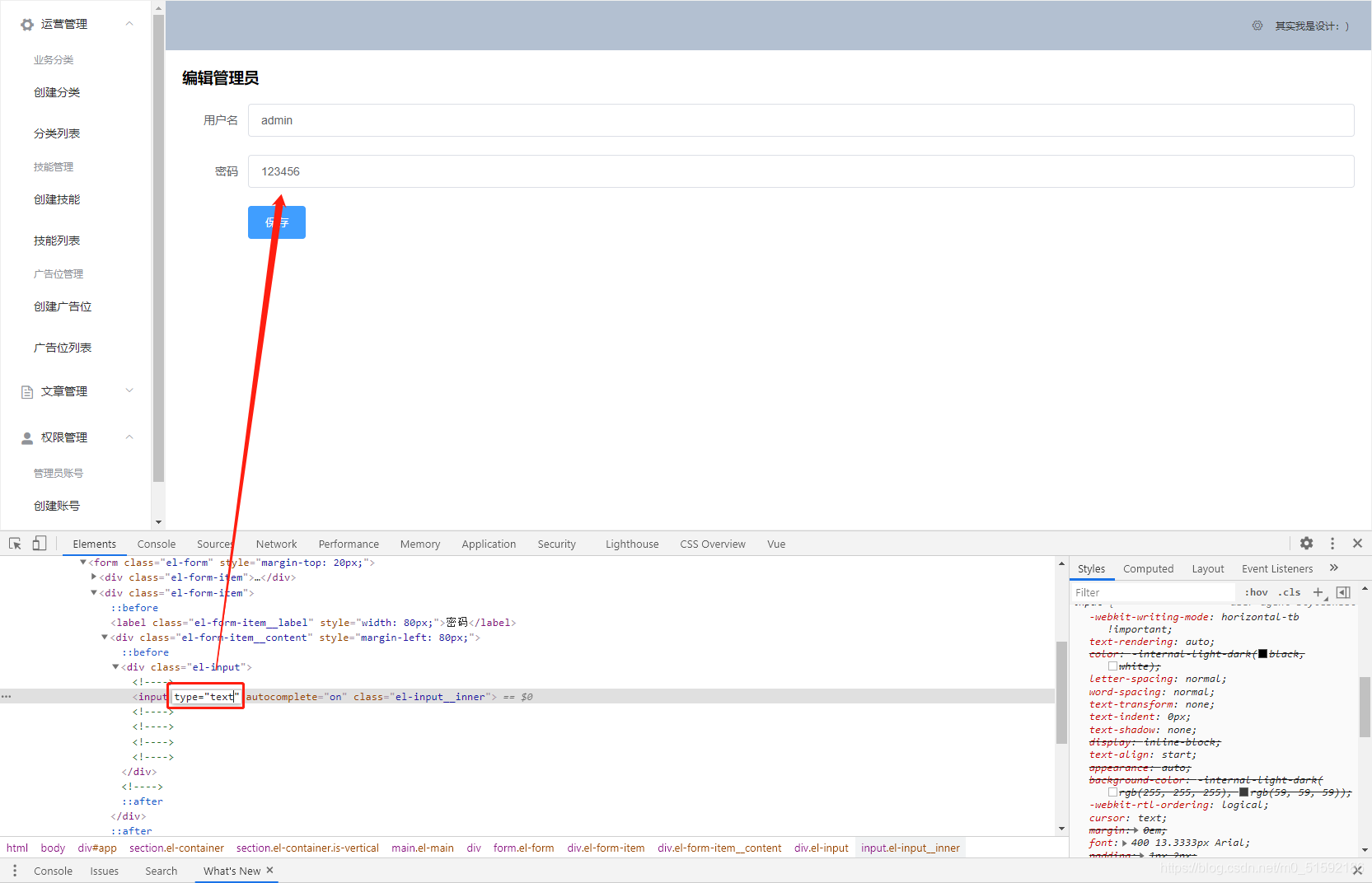Image resolution: width=1372 pixels, height=883 pixels.
Task: Close the What's New drawer tab
Action: pyautogui.click(x=269, y=871)
